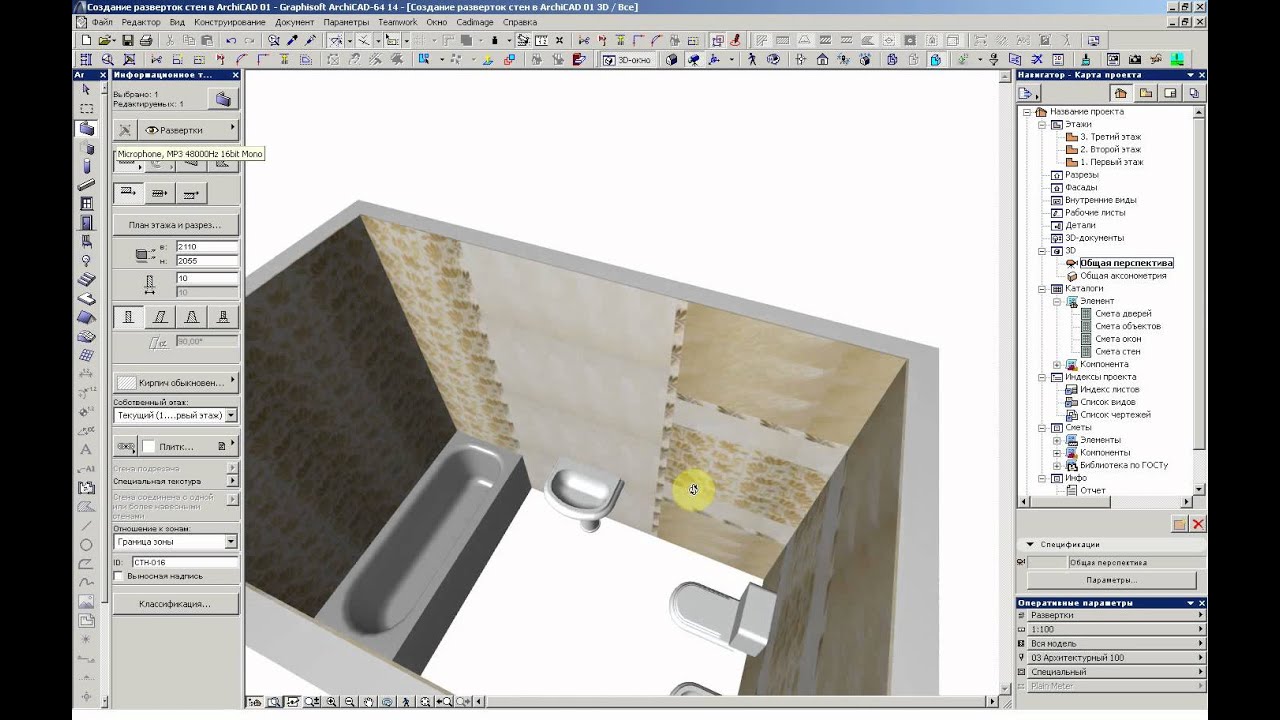Select the Arrow tool in the toolbox
This screenshot has height=720, width=1280.
coord(86,90)
